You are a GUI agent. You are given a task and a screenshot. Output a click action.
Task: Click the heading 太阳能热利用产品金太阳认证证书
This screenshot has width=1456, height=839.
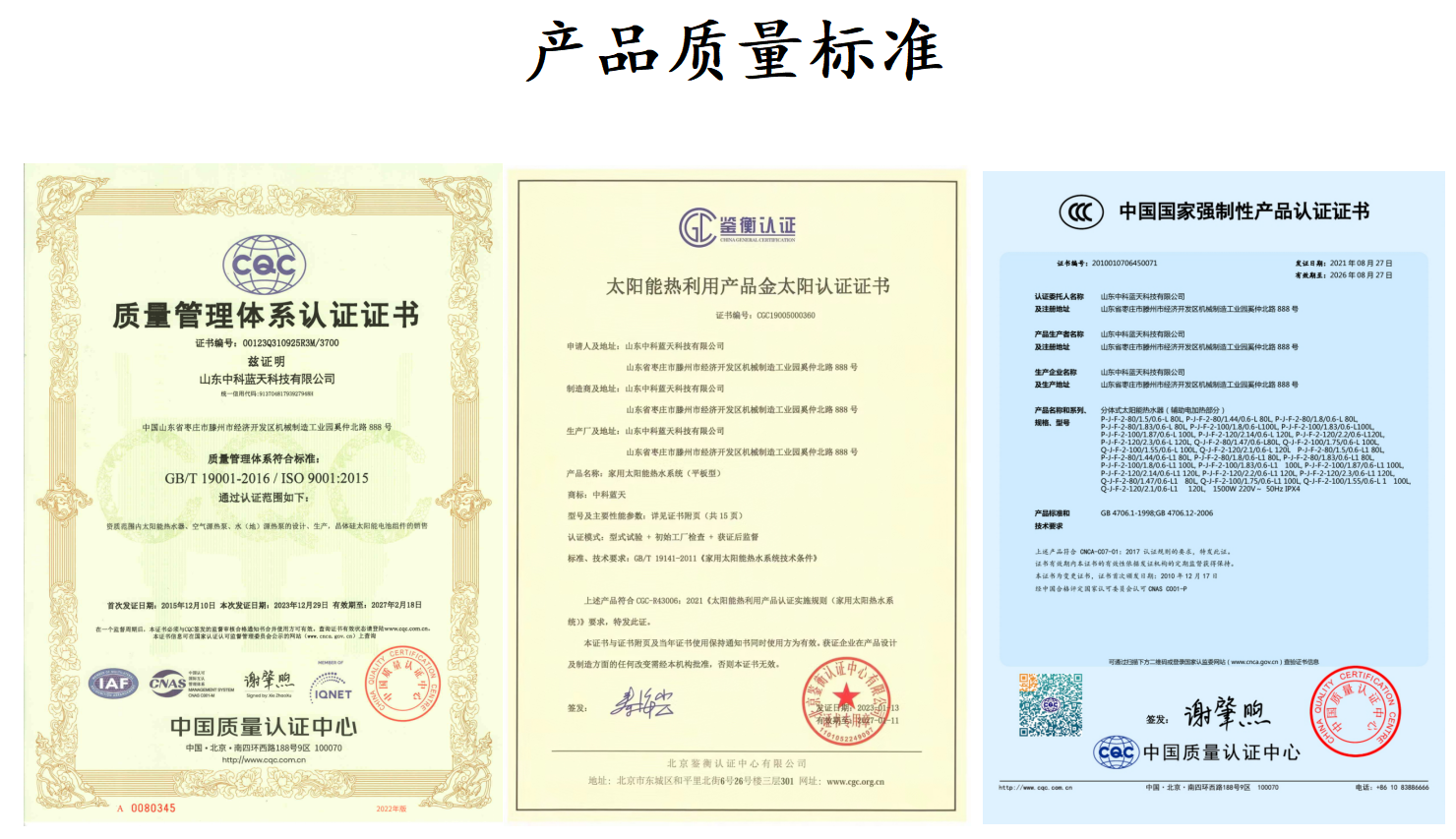point(748,286)
